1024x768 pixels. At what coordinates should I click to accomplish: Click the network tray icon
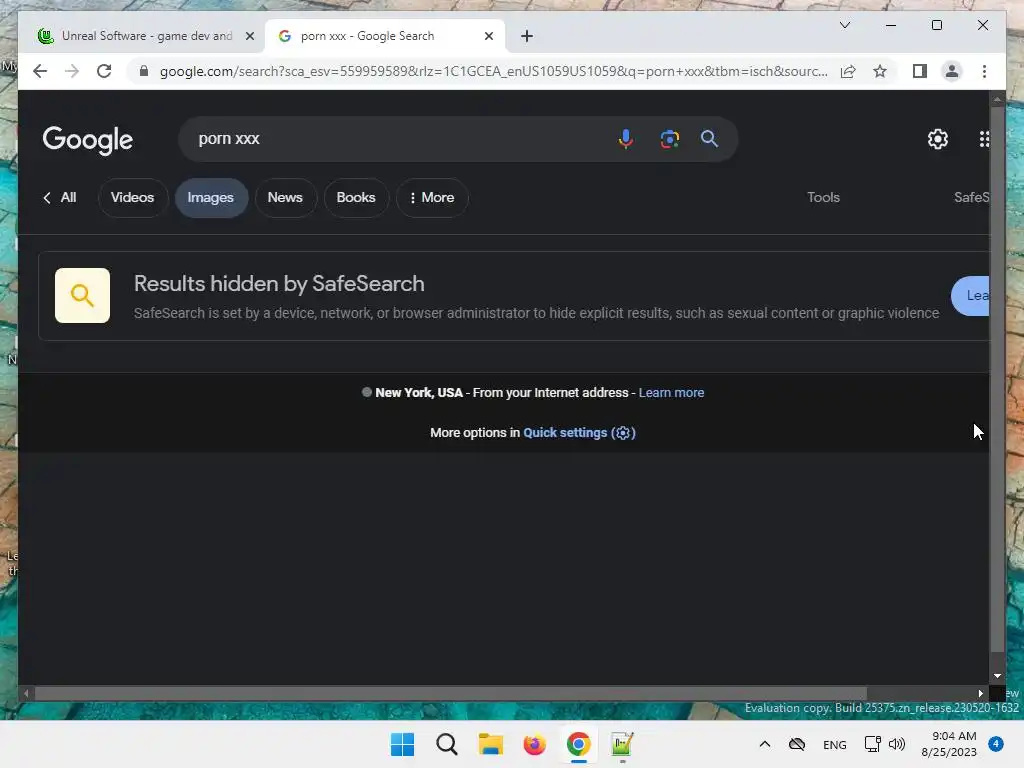pos(872,744)
